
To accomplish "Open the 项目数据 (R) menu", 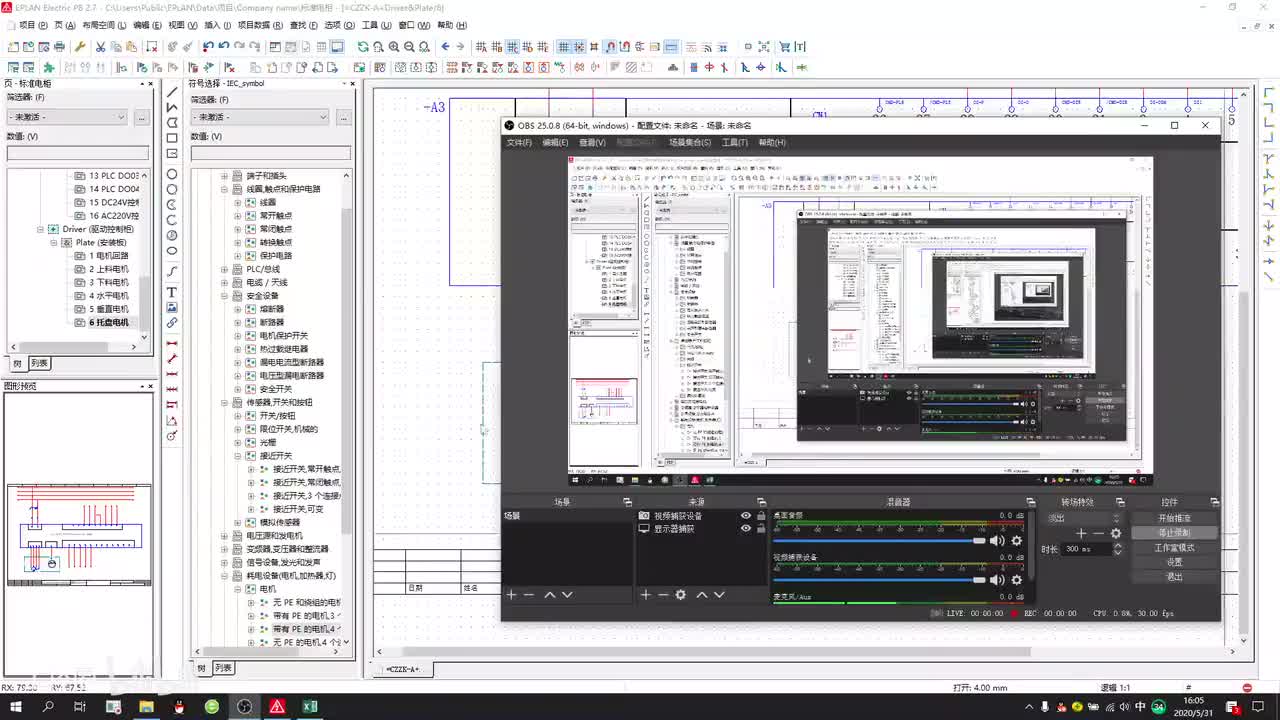I will [259, 25].
